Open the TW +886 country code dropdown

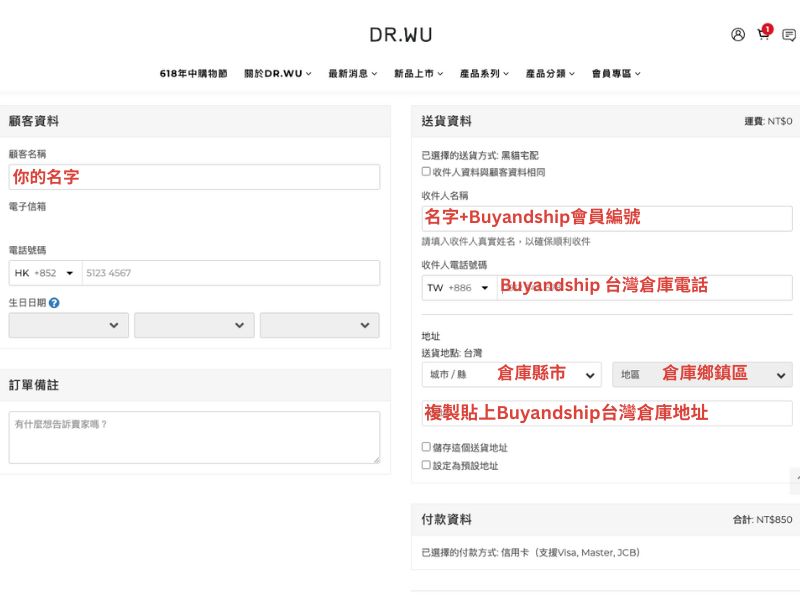(459, 287)
